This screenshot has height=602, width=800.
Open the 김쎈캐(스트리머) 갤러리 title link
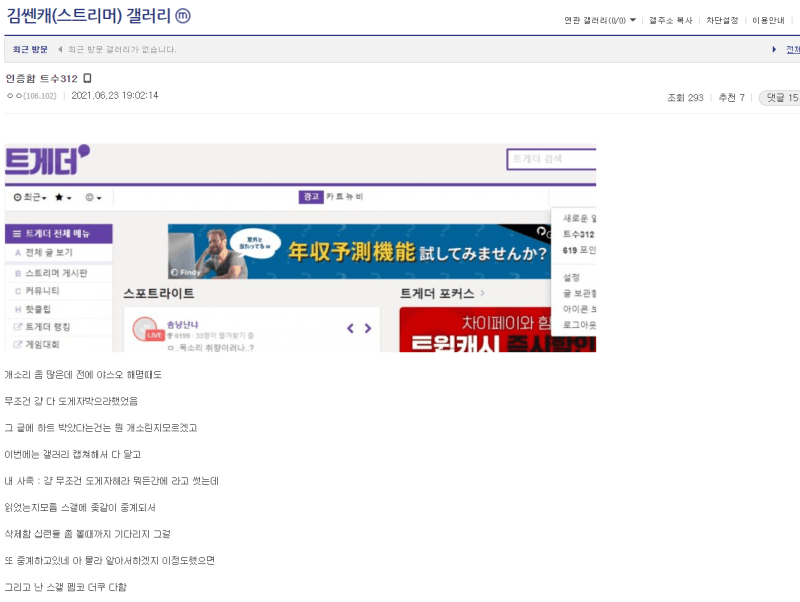point(88,16)
